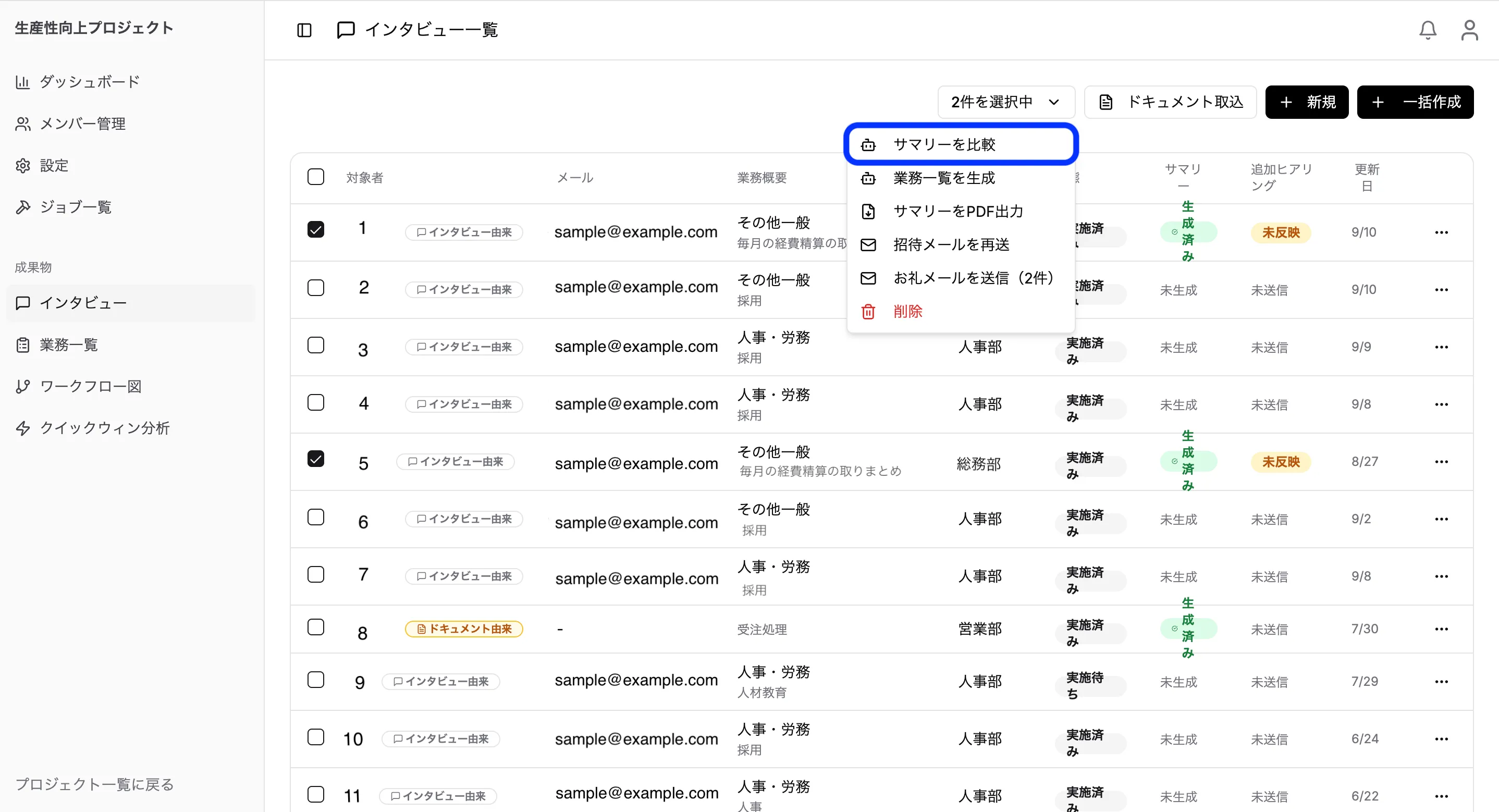Choose サマリーをPDF出力 from menu
Image resolution: width=1499 pixels, height=812 pixels.
[x=961, y=211]
